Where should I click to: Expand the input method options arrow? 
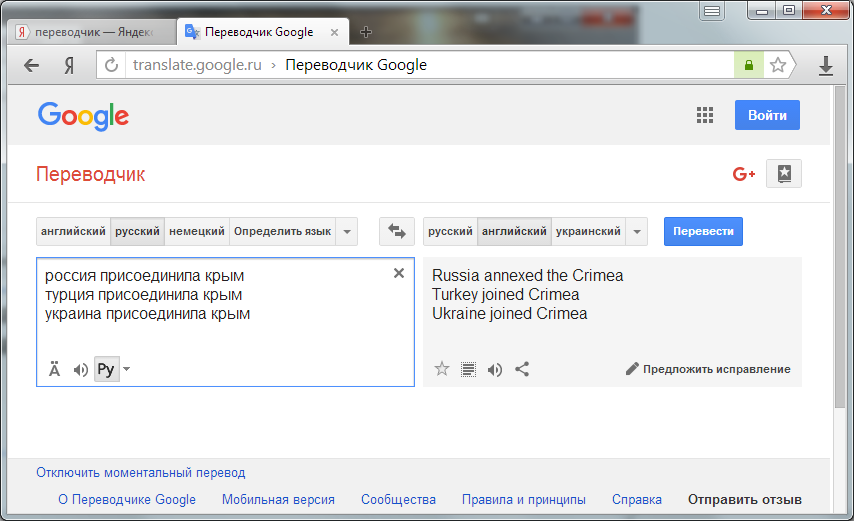click(127, 369)
